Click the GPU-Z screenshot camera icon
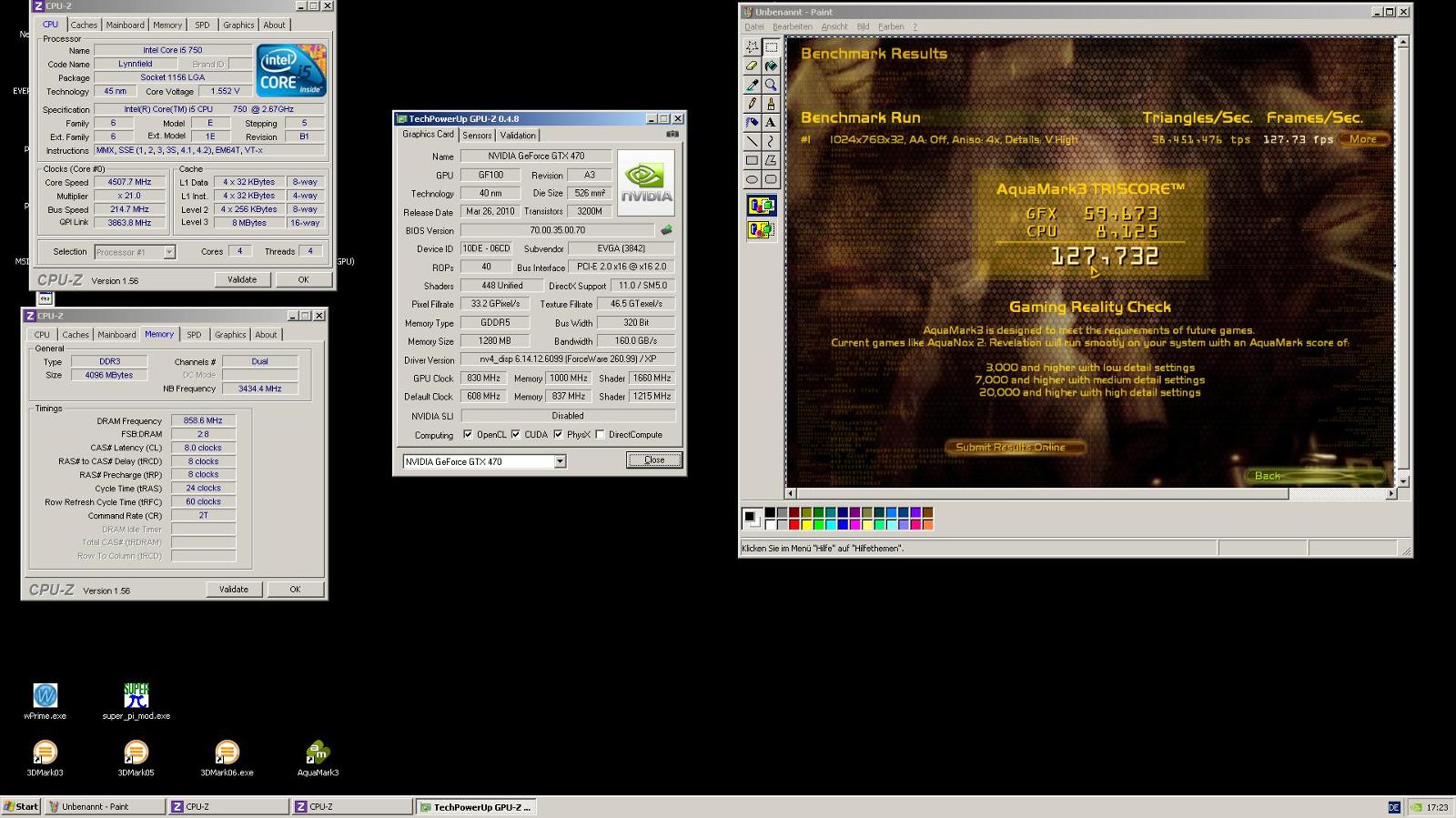The image size is (1456, 818). pyautogui.click(x=672, y=135)
